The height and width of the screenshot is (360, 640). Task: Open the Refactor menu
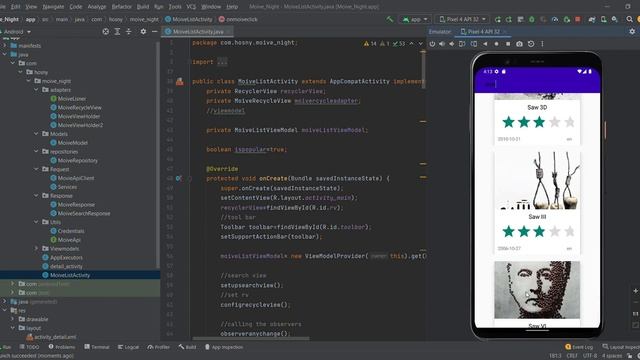[x=122, y=7]
